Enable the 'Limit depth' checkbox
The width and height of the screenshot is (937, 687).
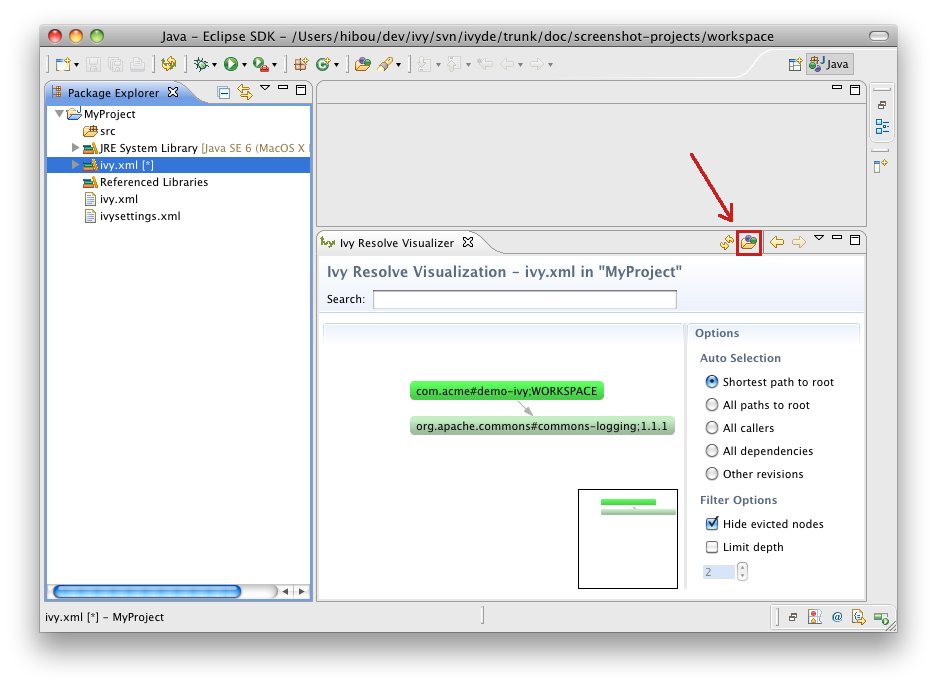tap(712, 547)
